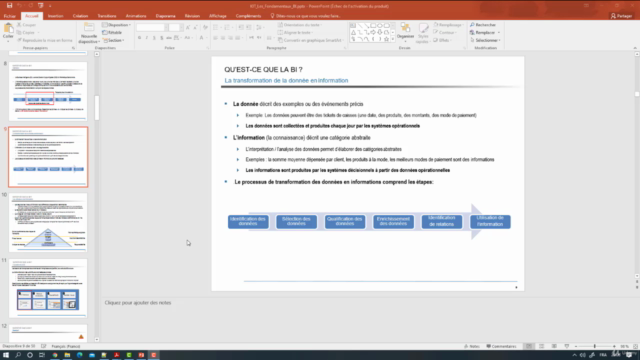Open the Sélectionner dropdown
This screenshot has height=360, width=640.
click(485, 40)
